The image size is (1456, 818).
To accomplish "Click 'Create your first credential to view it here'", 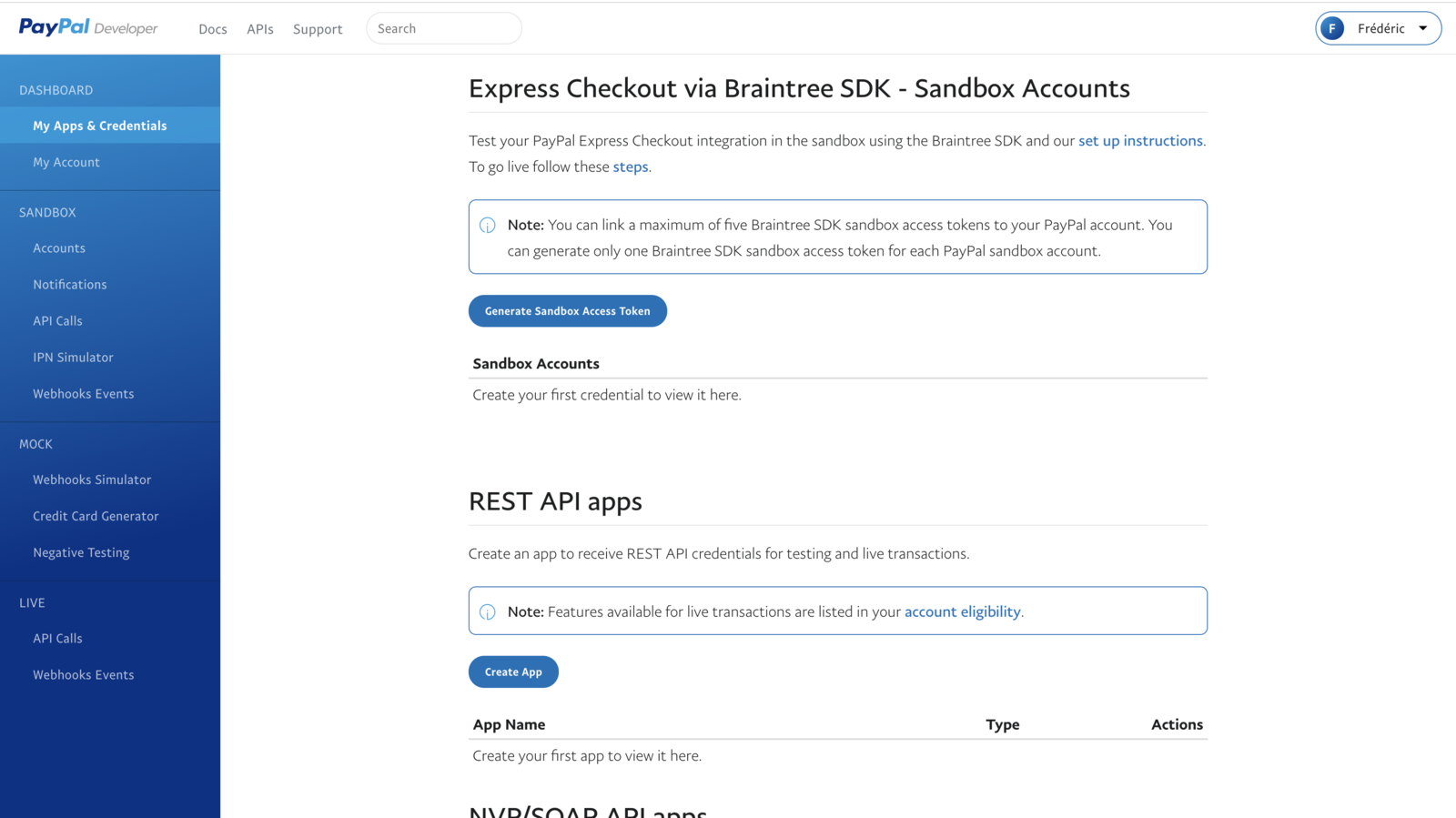I will (x=607, y=395).
